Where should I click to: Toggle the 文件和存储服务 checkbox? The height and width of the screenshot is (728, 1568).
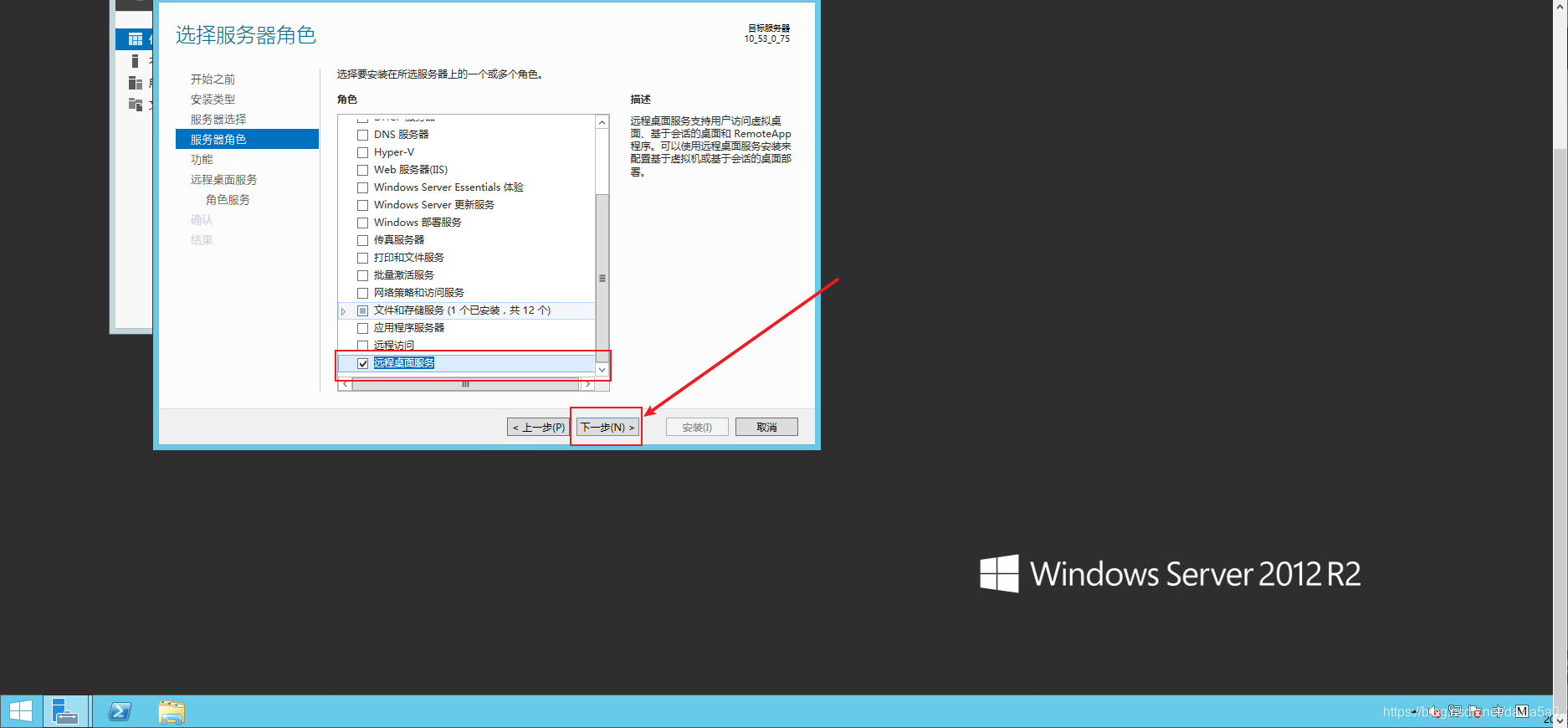click(x=362, y=310)
